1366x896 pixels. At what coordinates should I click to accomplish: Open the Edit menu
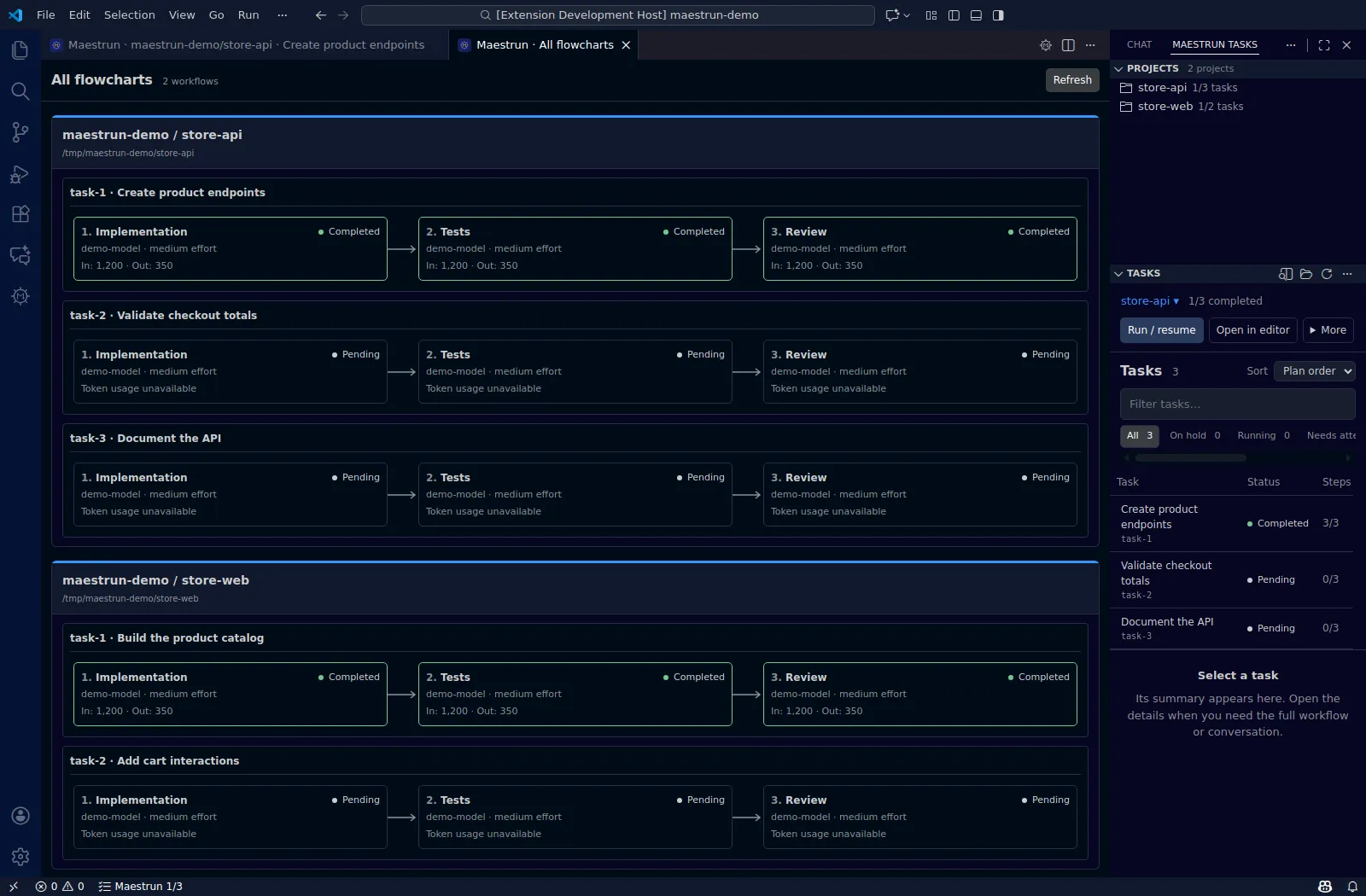79,15
